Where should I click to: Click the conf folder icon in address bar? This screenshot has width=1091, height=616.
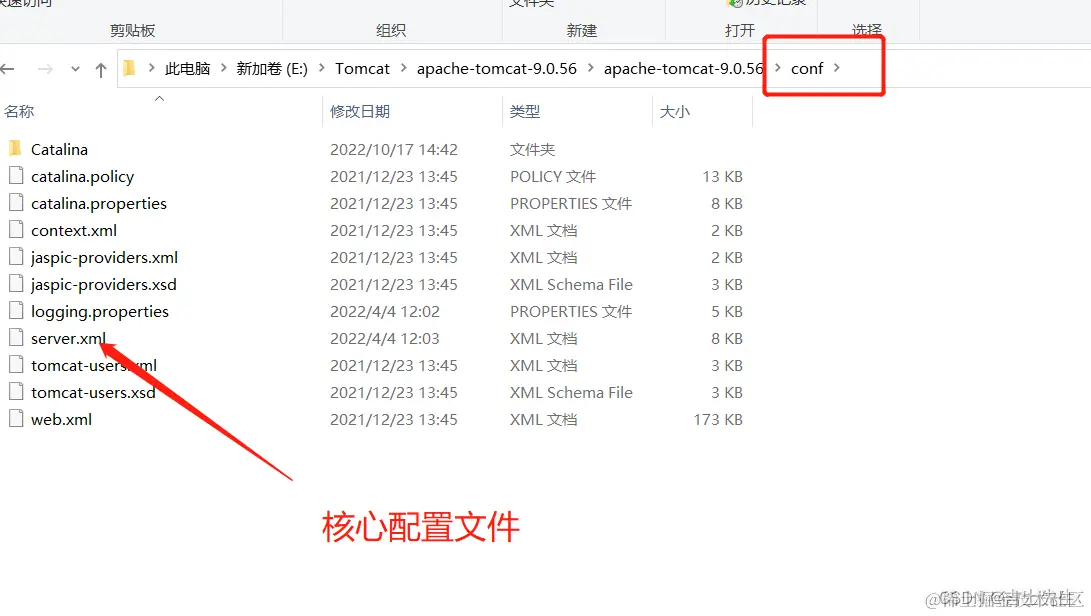click(x=807, y=68)
